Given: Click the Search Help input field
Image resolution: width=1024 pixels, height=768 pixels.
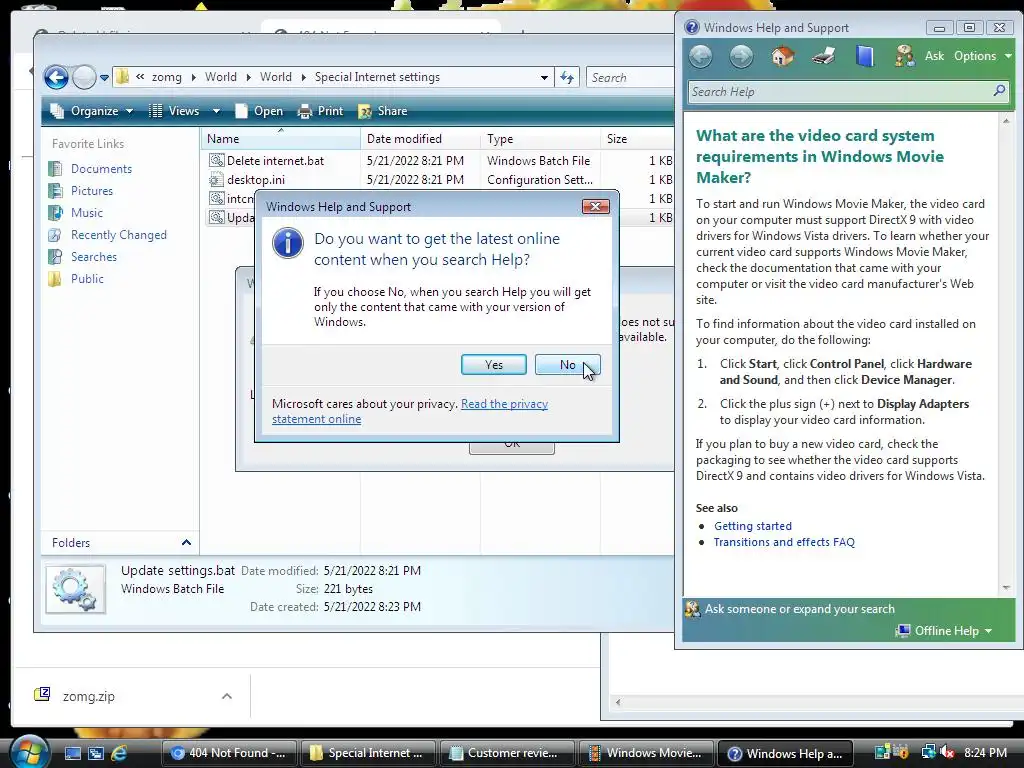Looking at the screenshot, I should (x=839, y=92).
